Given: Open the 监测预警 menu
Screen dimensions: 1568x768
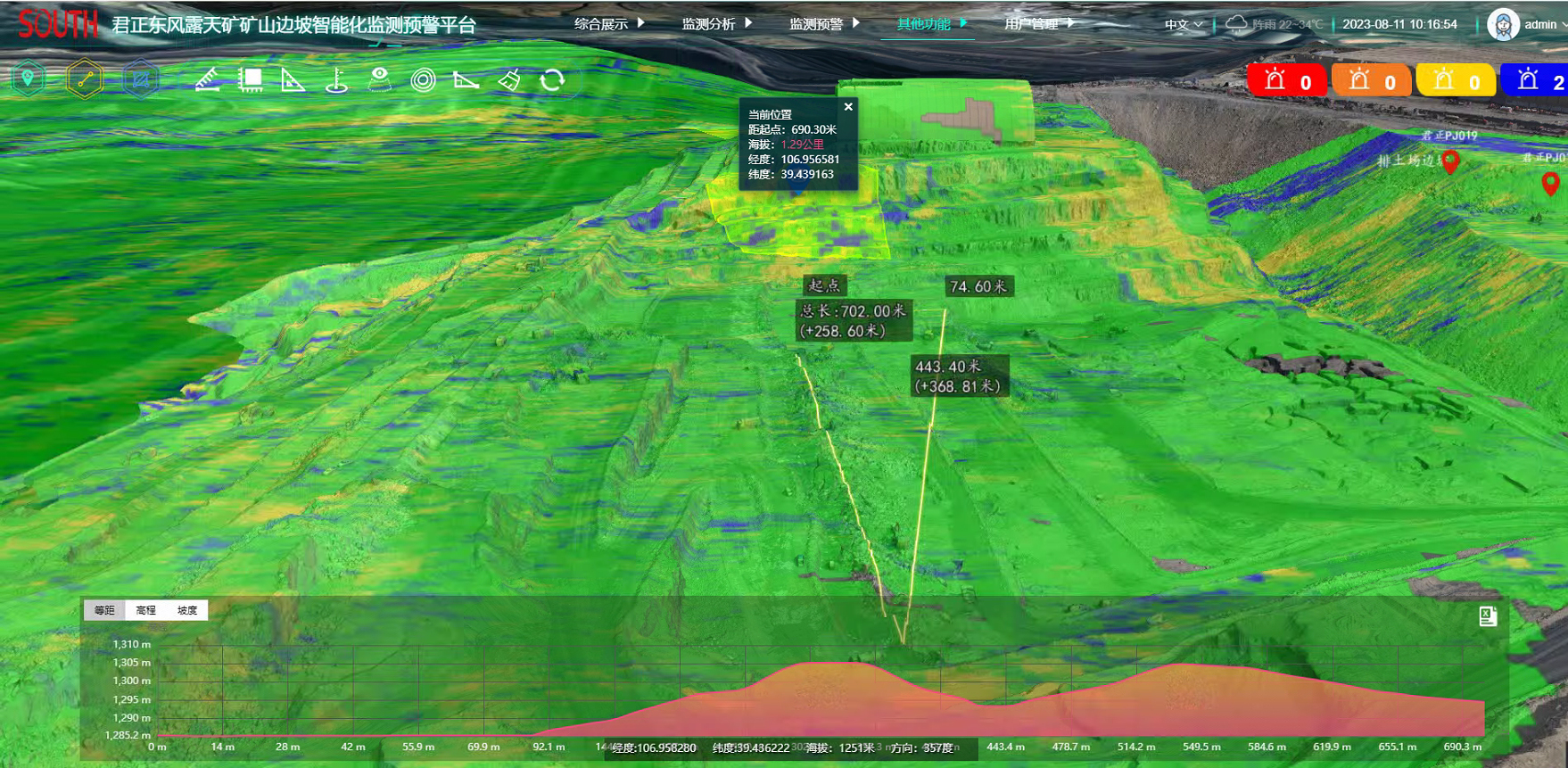Looking at the screenshot, I should pos(823,24).
